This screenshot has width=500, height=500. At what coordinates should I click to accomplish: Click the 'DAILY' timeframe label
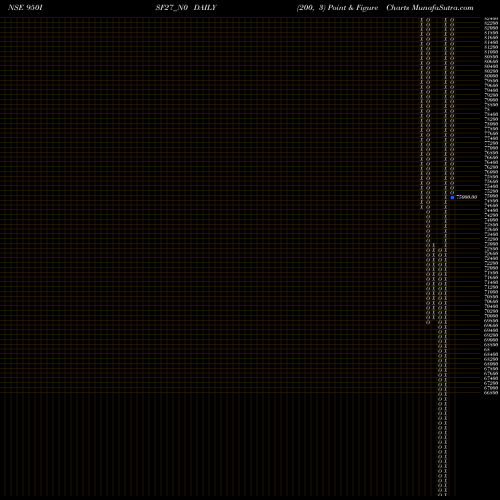[x=205, y=8]
